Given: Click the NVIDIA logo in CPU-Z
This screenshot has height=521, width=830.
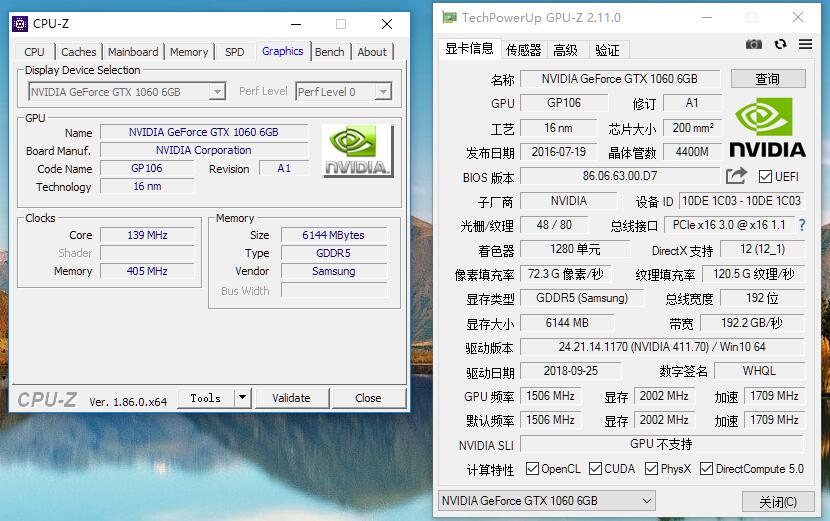Looking at the screenshot, I should (357, 150).
